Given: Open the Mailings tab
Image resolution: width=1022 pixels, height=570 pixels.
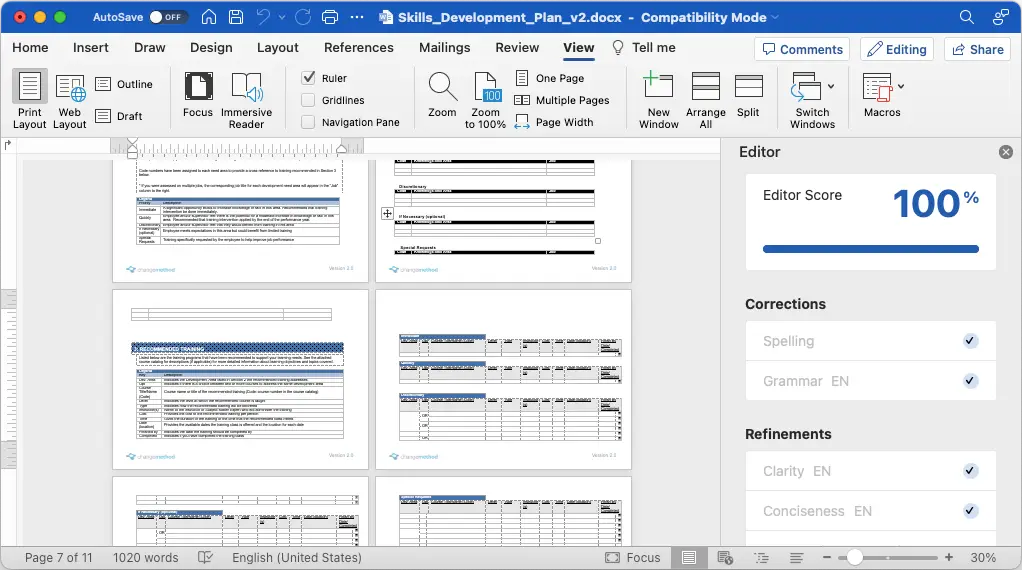Looking at the screenshot, I should coord(445,48).
